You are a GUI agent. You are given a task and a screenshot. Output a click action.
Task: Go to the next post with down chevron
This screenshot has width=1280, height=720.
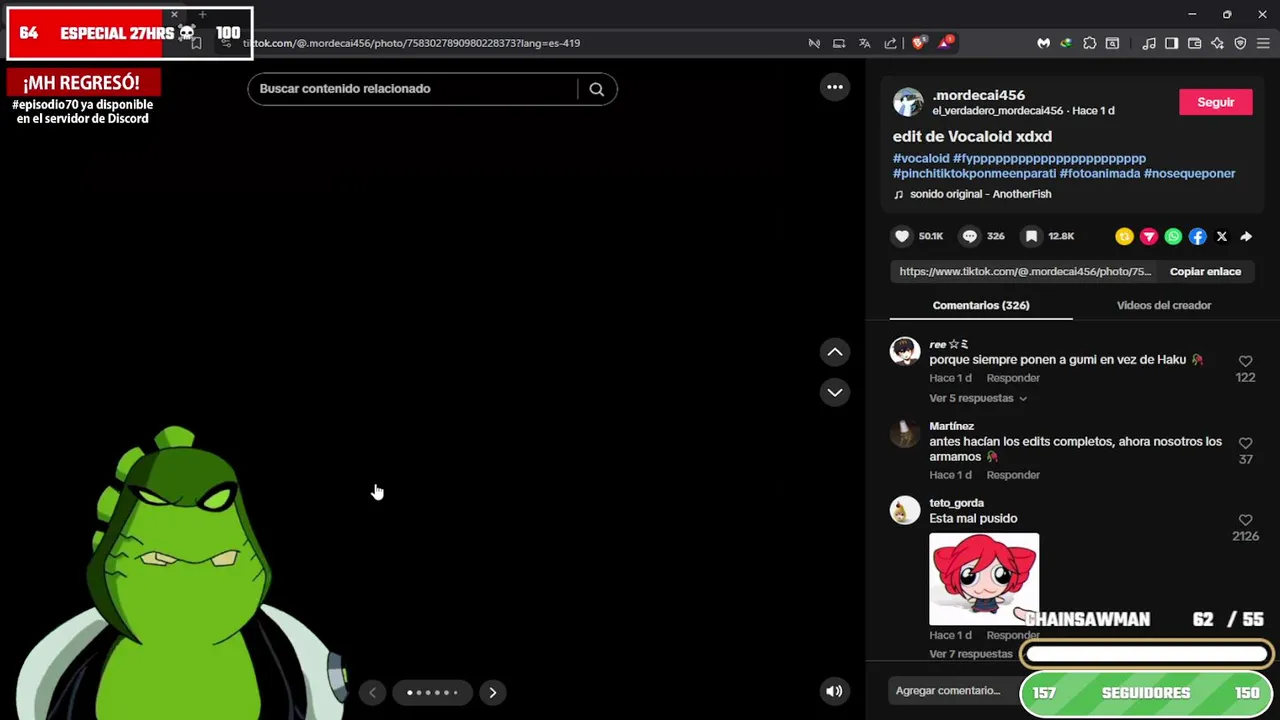coord(835,392)
